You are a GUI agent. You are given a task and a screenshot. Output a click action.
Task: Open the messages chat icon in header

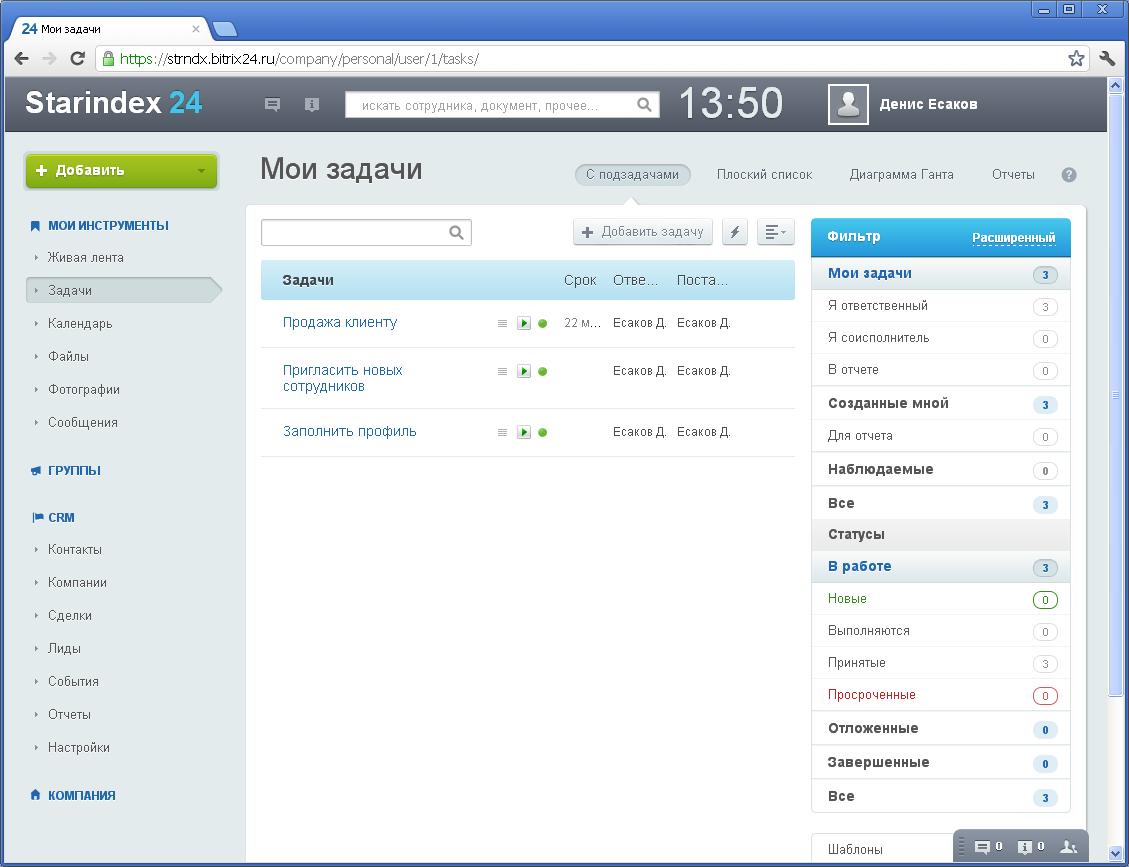(272, 104)
